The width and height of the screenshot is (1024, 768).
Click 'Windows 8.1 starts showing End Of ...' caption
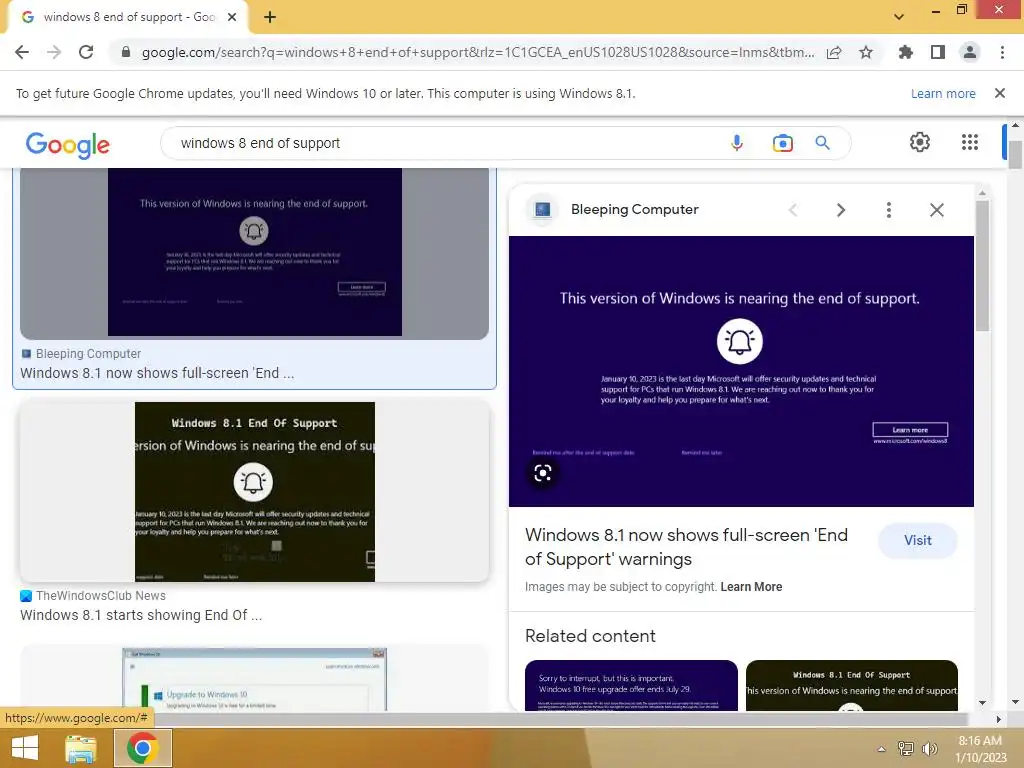click(141, 615)
